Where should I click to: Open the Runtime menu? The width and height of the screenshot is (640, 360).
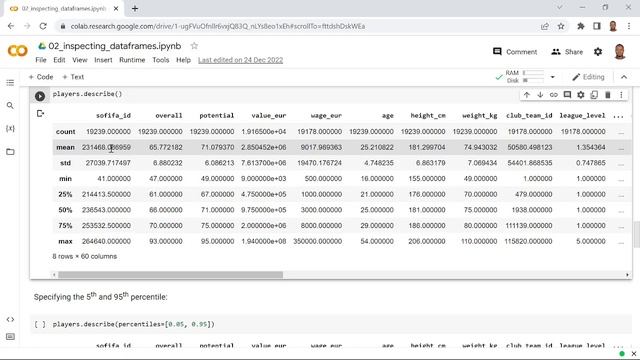point(132,60)
